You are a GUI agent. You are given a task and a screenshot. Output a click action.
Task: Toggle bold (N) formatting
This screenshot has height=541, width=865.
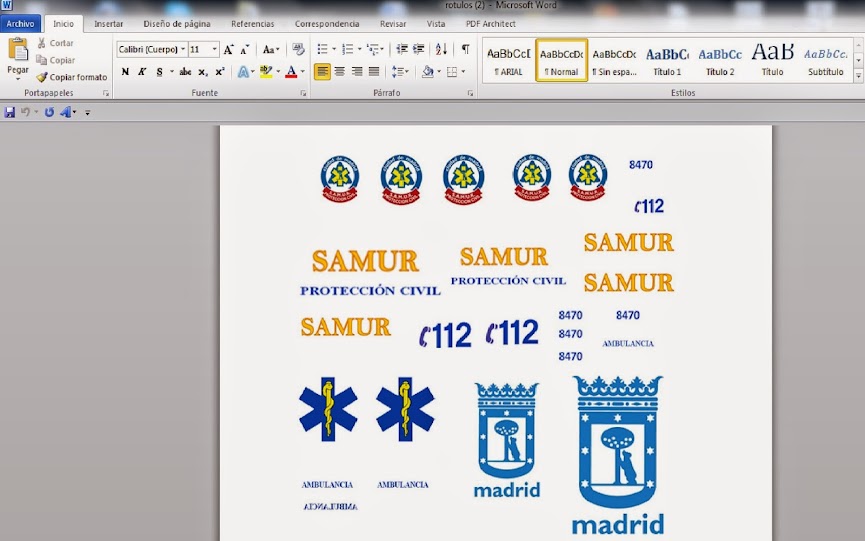[x=125, y=72]
